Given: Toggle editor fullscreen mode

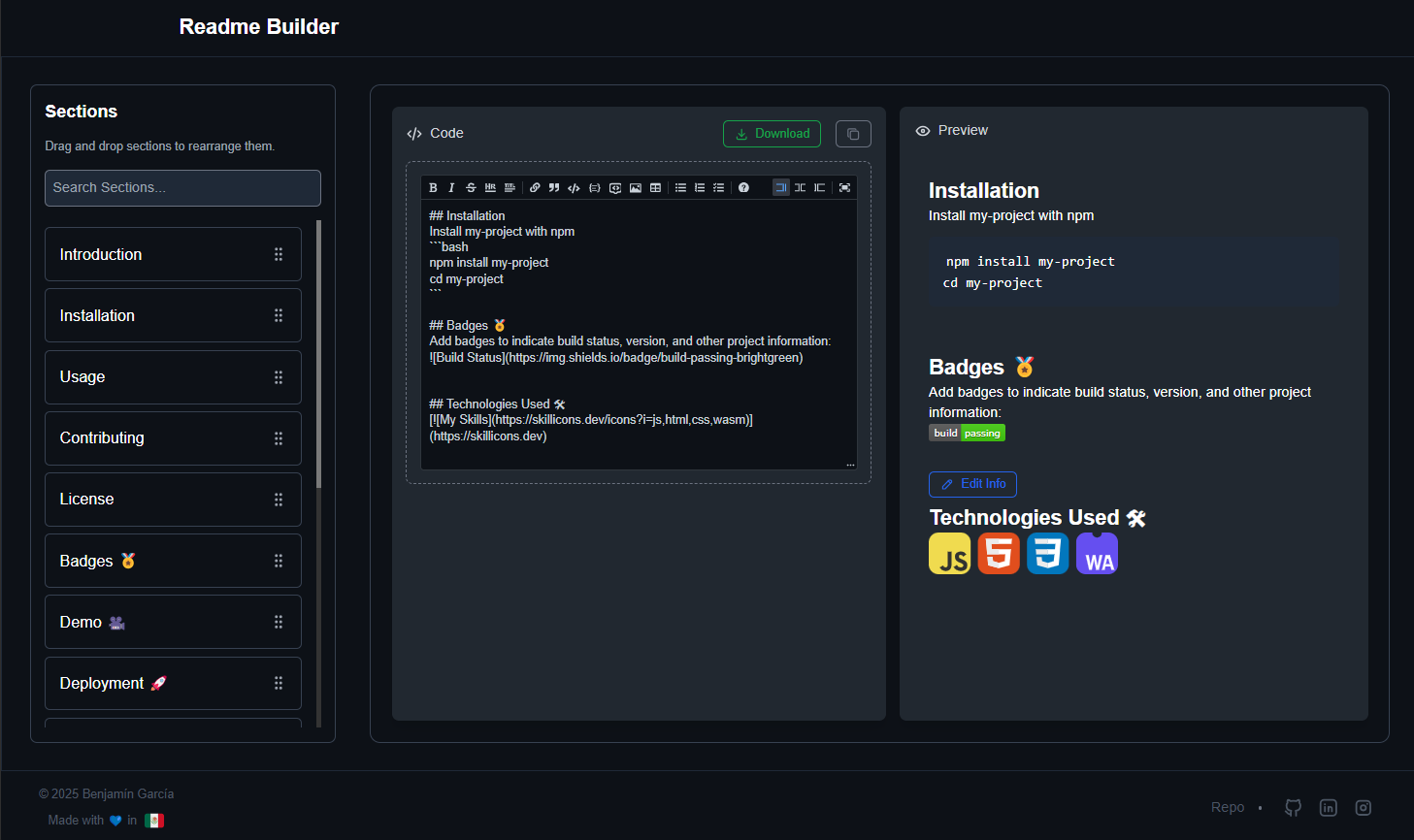Looking at the screenshot, I should pyautogui.click(x=844, y=188).
